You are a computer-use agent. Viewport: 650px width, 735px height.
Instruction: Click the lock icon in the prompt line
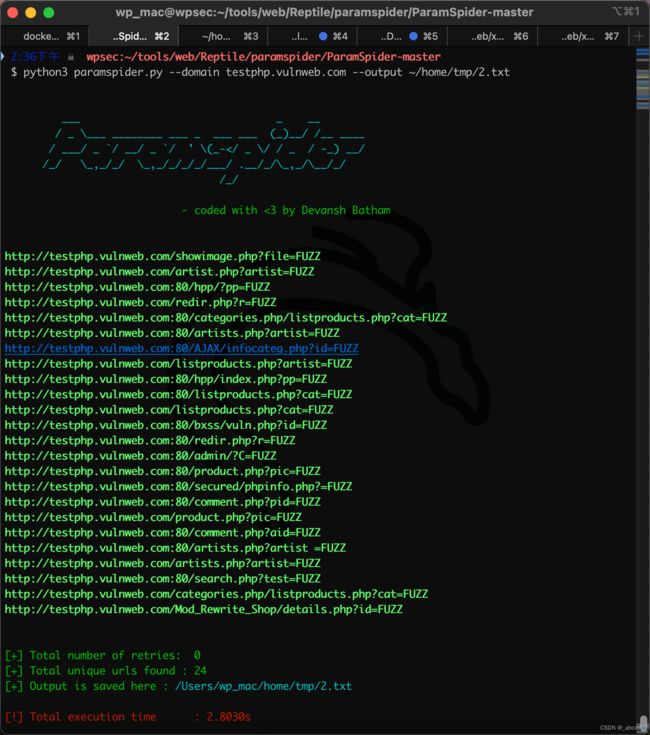click(71, 57)
